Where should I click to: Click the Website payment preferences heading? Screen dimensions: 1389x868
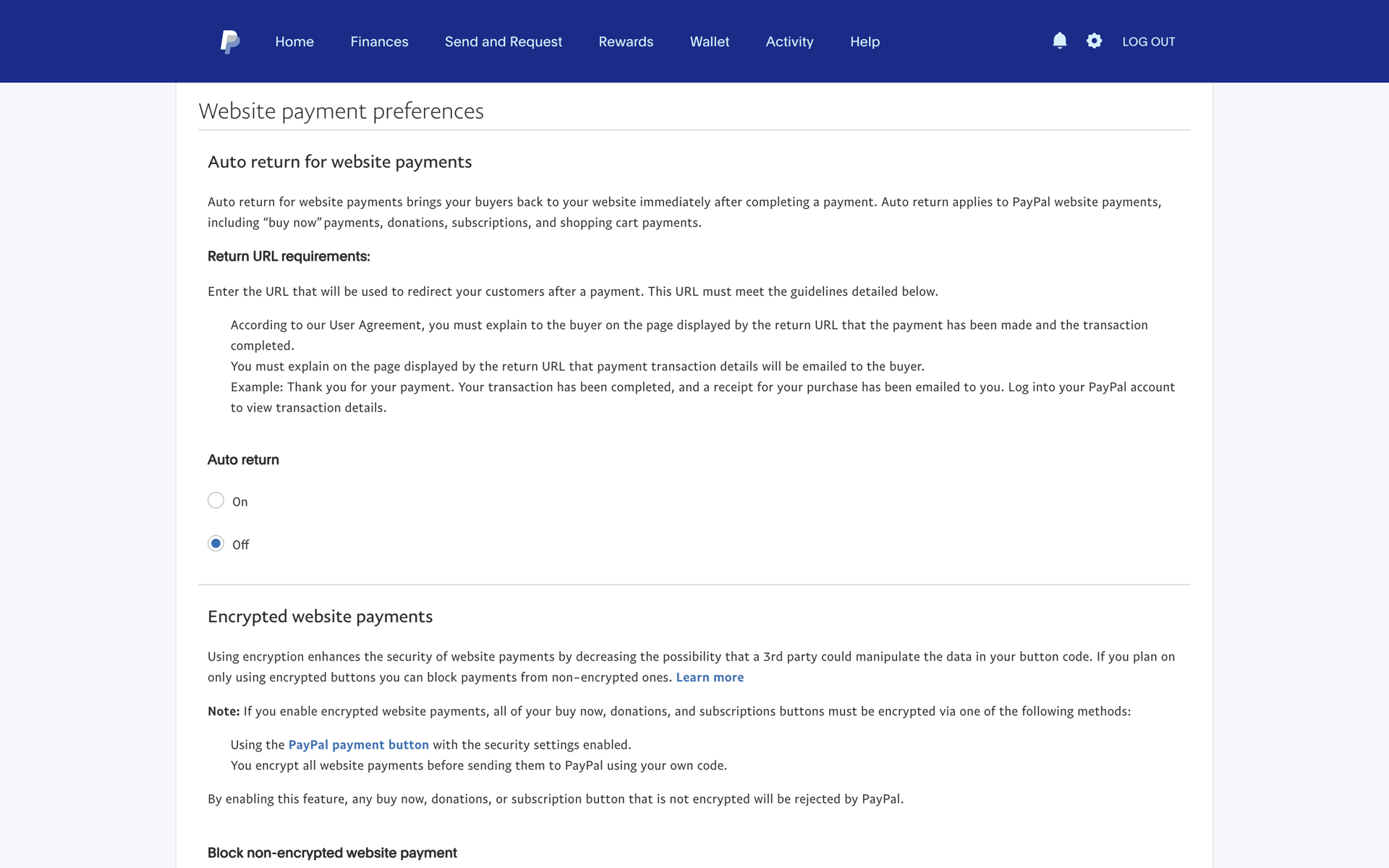341,111
